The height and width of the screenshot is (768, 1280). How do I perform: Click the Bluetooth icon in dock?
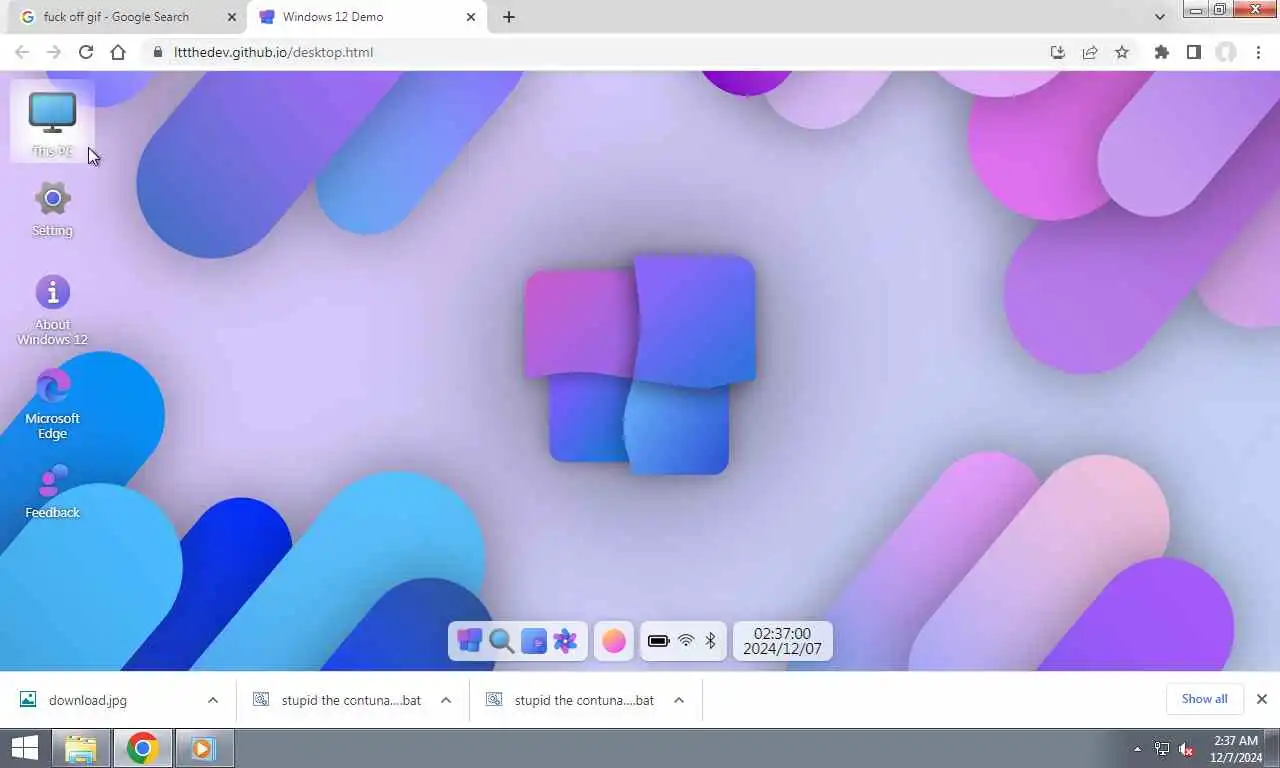pyautogui.click(x=711, y=641)
